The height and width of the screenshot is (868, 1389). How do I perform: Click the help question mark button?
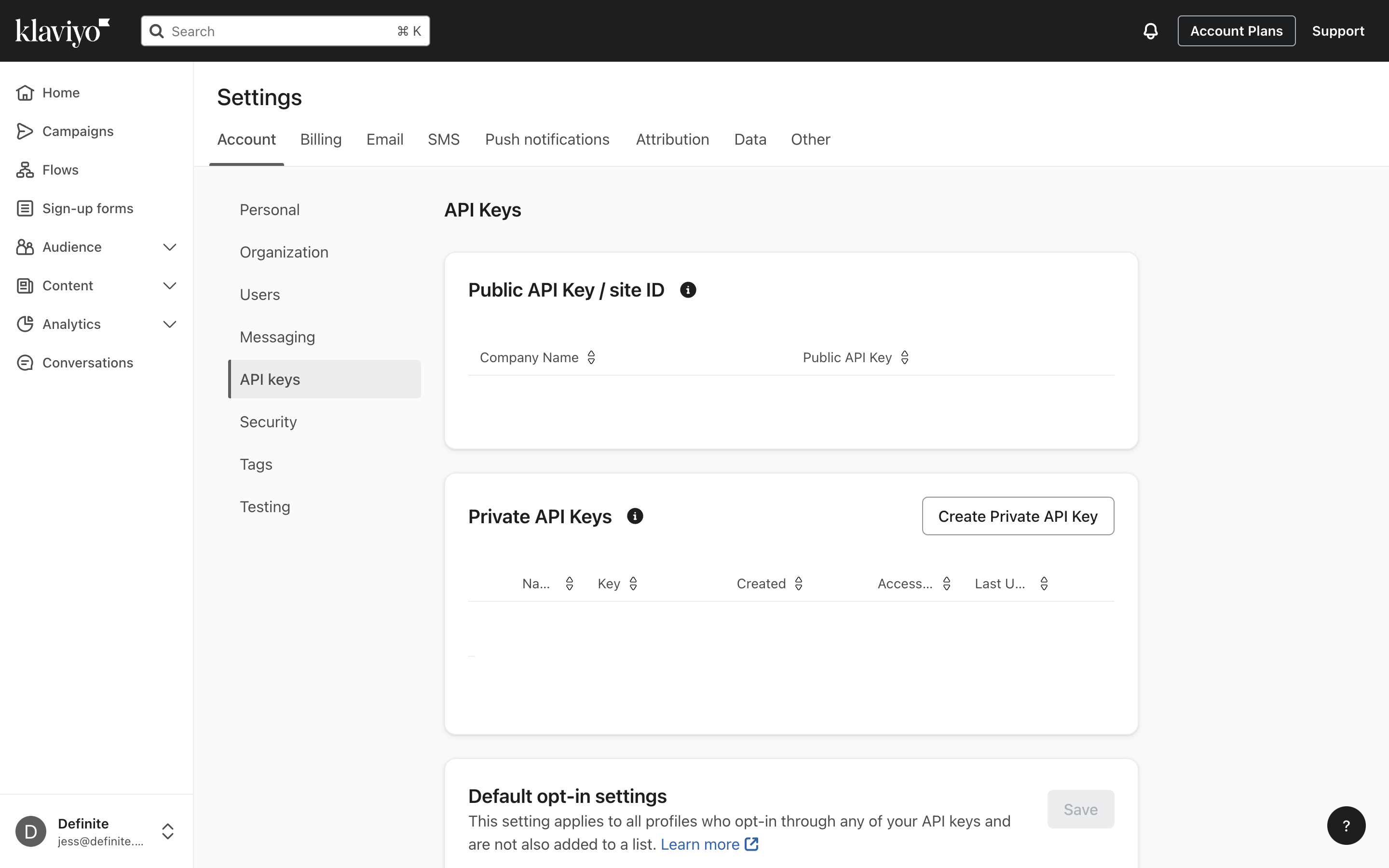(1346, 826)
